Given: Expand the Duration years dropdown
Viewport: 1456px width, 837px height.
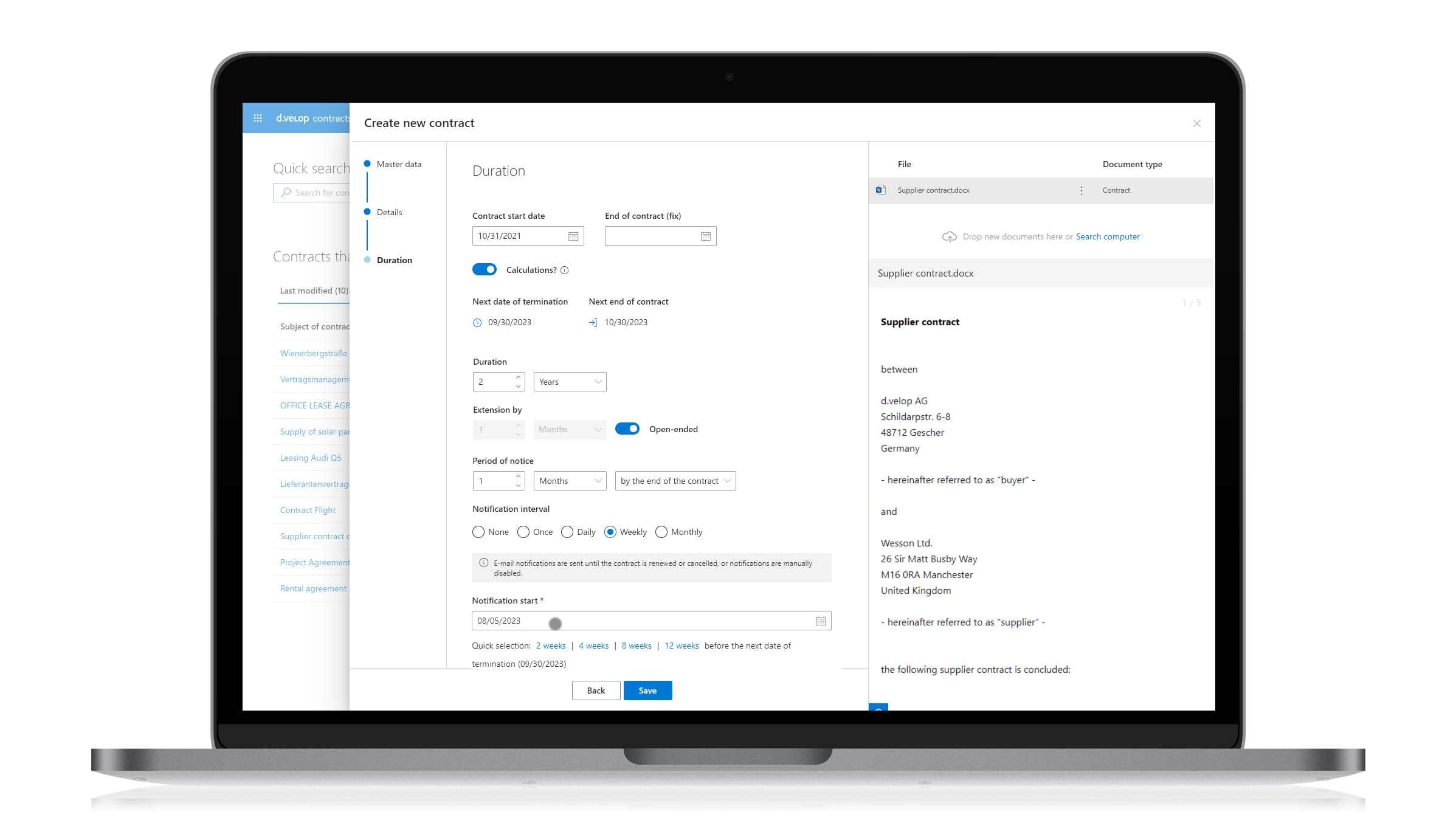Looking at the screenshot, I should [x=568, y=381].
